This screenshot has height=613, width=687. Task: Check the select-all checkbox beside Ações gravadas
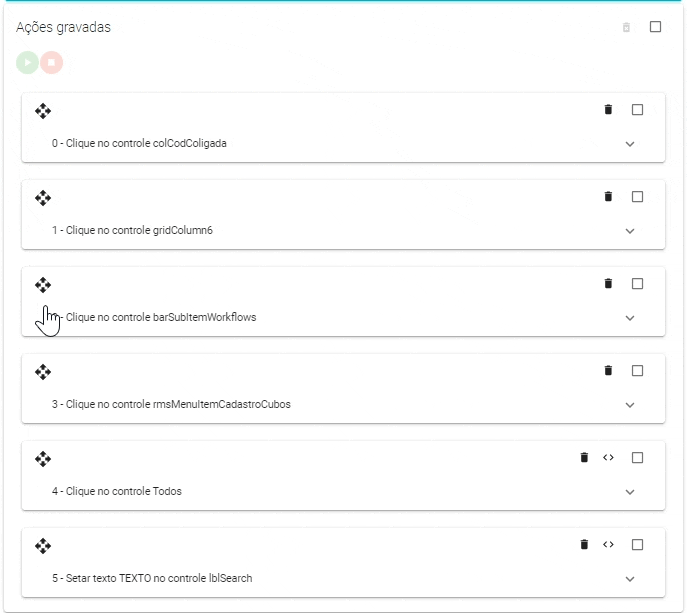[x=656, y=27]
